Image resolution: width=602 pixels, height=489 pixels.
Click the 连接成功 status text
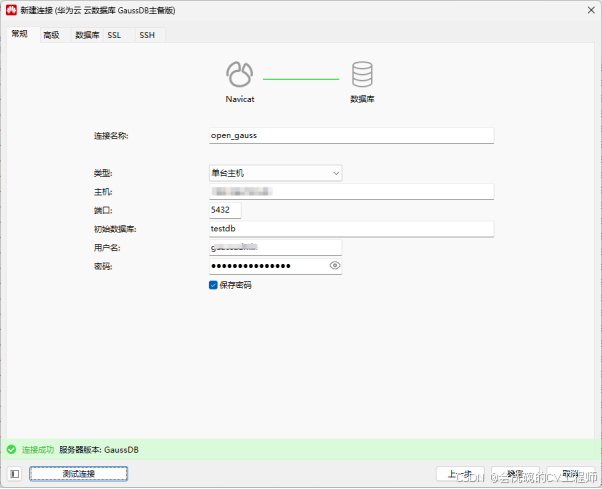point(38,449)
